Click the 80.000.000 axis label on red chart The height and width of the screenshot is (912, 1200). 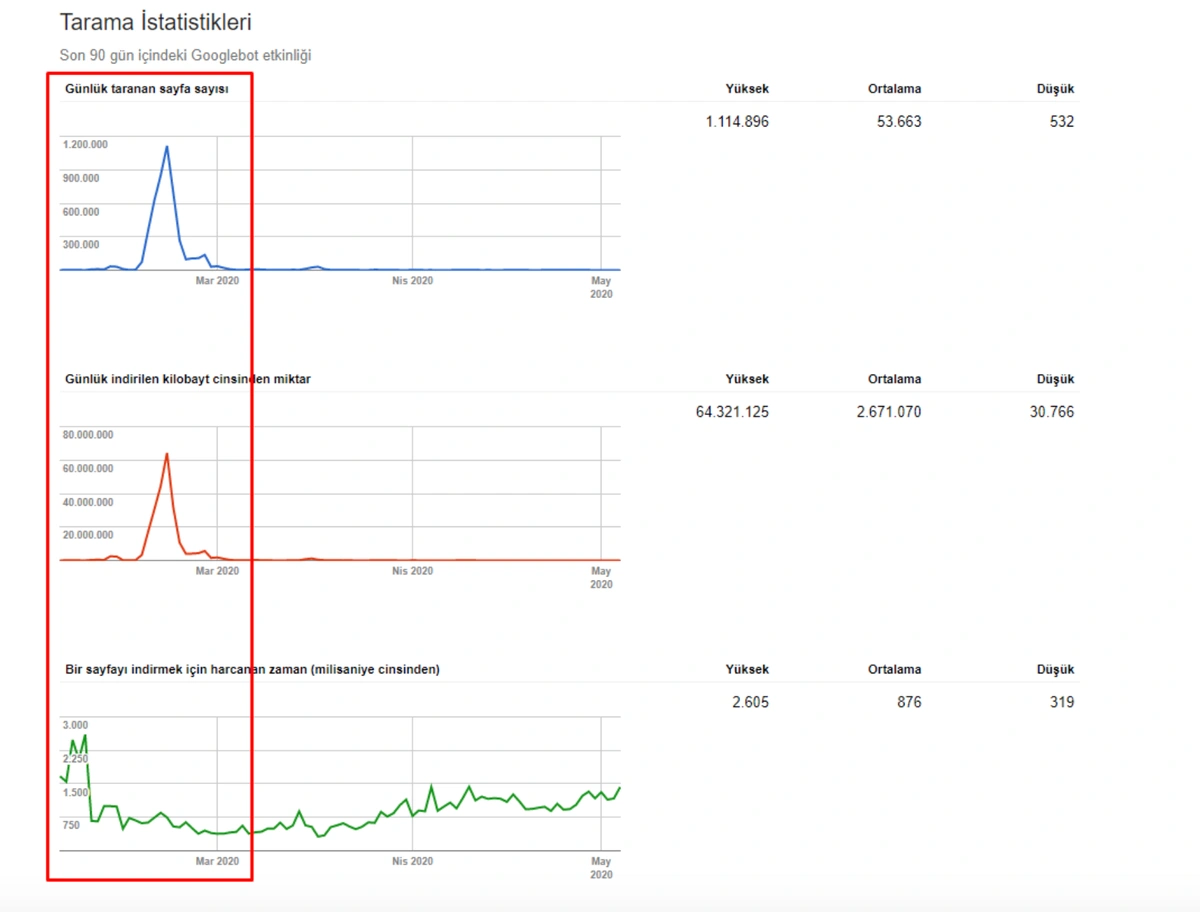click(88, 435)
